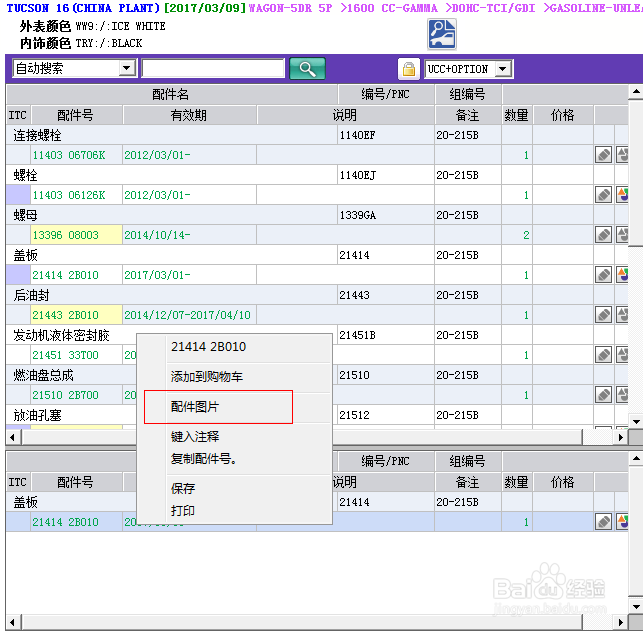Click purple ITC cell of 11403 06126K
Screen dimensions: 643x631
coord(18,195)
